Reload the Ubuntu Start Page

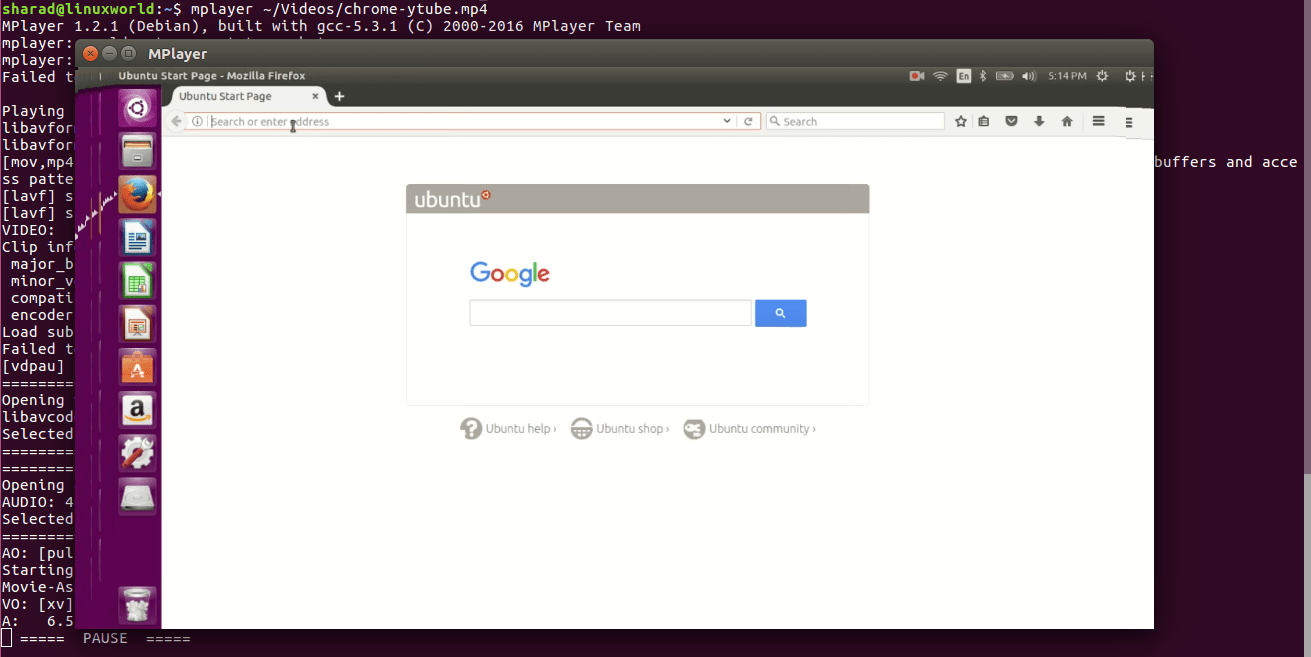coord(749,120)
